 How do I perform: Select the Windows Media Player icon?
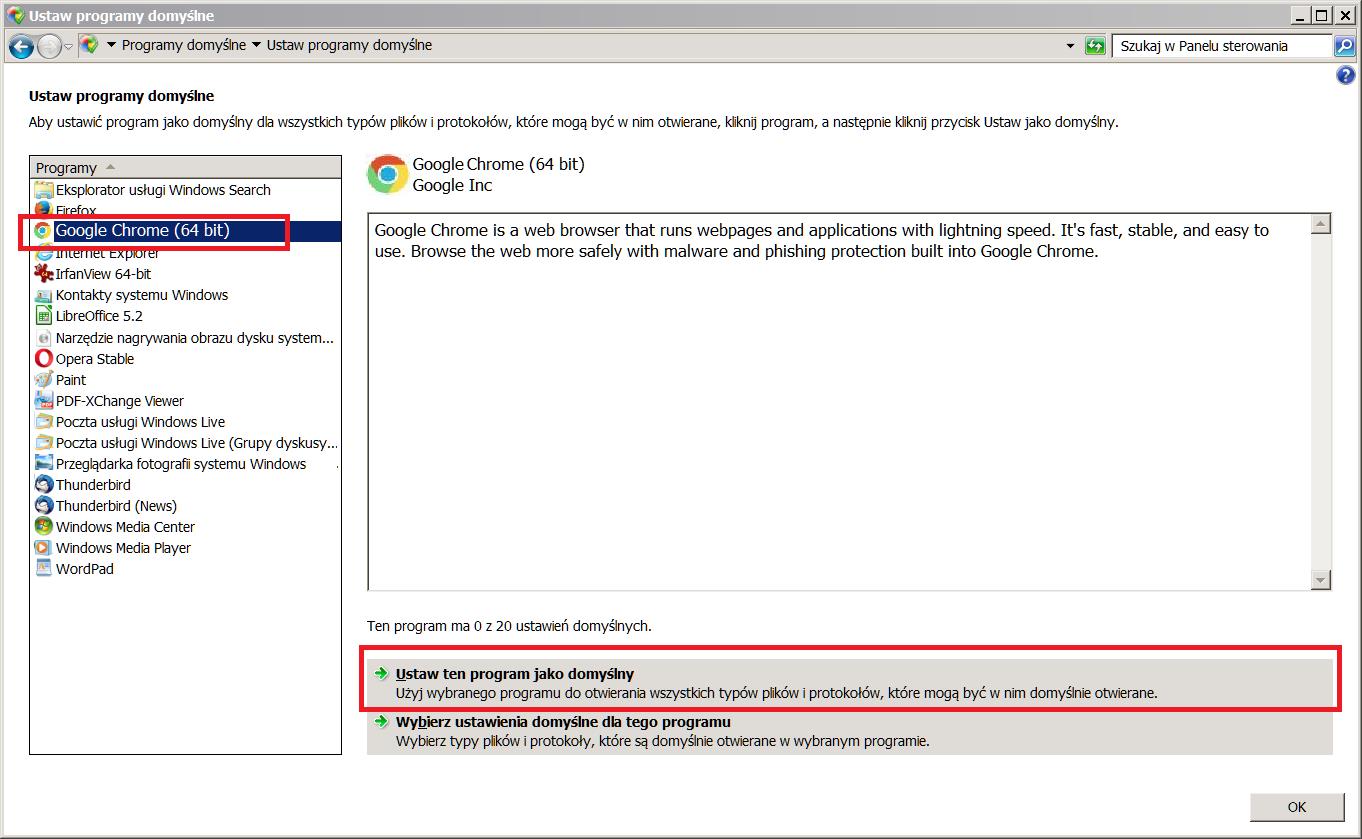point(43,548)
